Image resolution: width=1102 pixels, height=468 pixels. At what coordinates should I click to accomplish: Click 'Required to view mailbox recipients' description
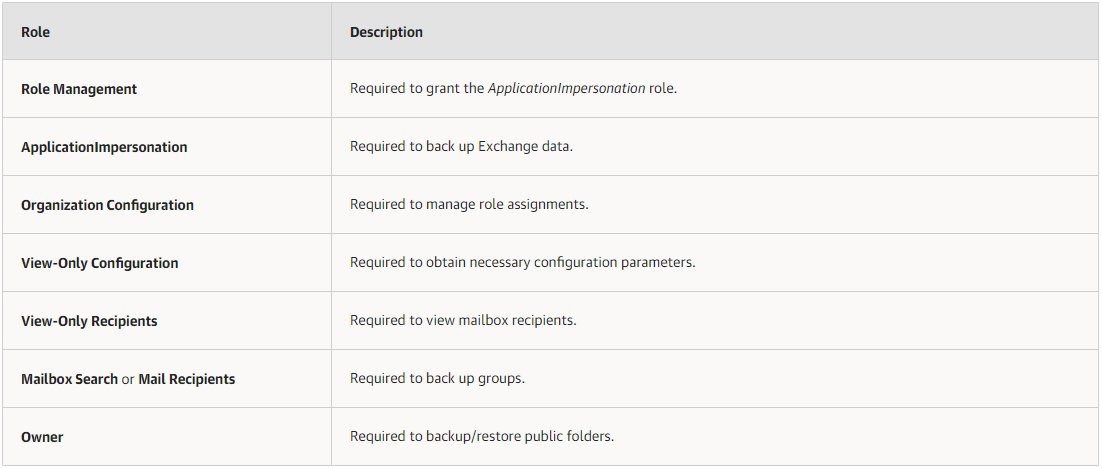pyautogui.click(x=463, y=320)
